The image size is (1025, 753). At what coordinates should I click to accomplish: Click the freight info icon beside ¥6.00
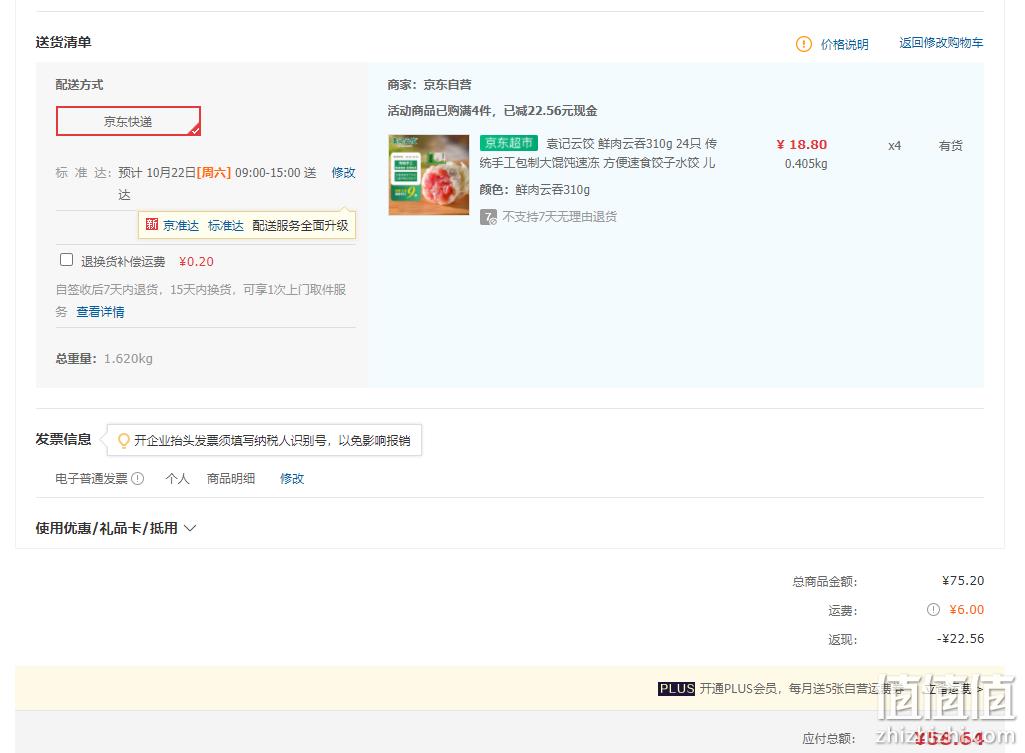(933, 610)
